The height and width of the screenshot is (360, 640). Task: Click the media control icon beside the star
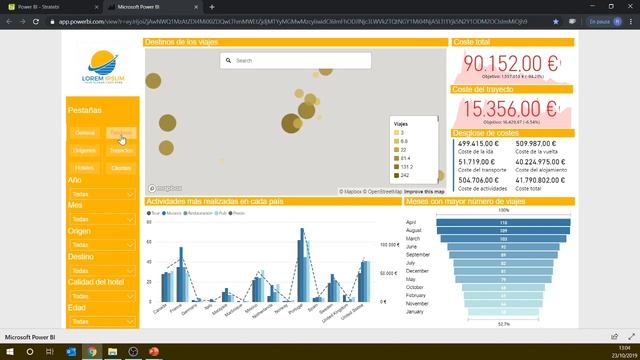click(x=572, y=21)
